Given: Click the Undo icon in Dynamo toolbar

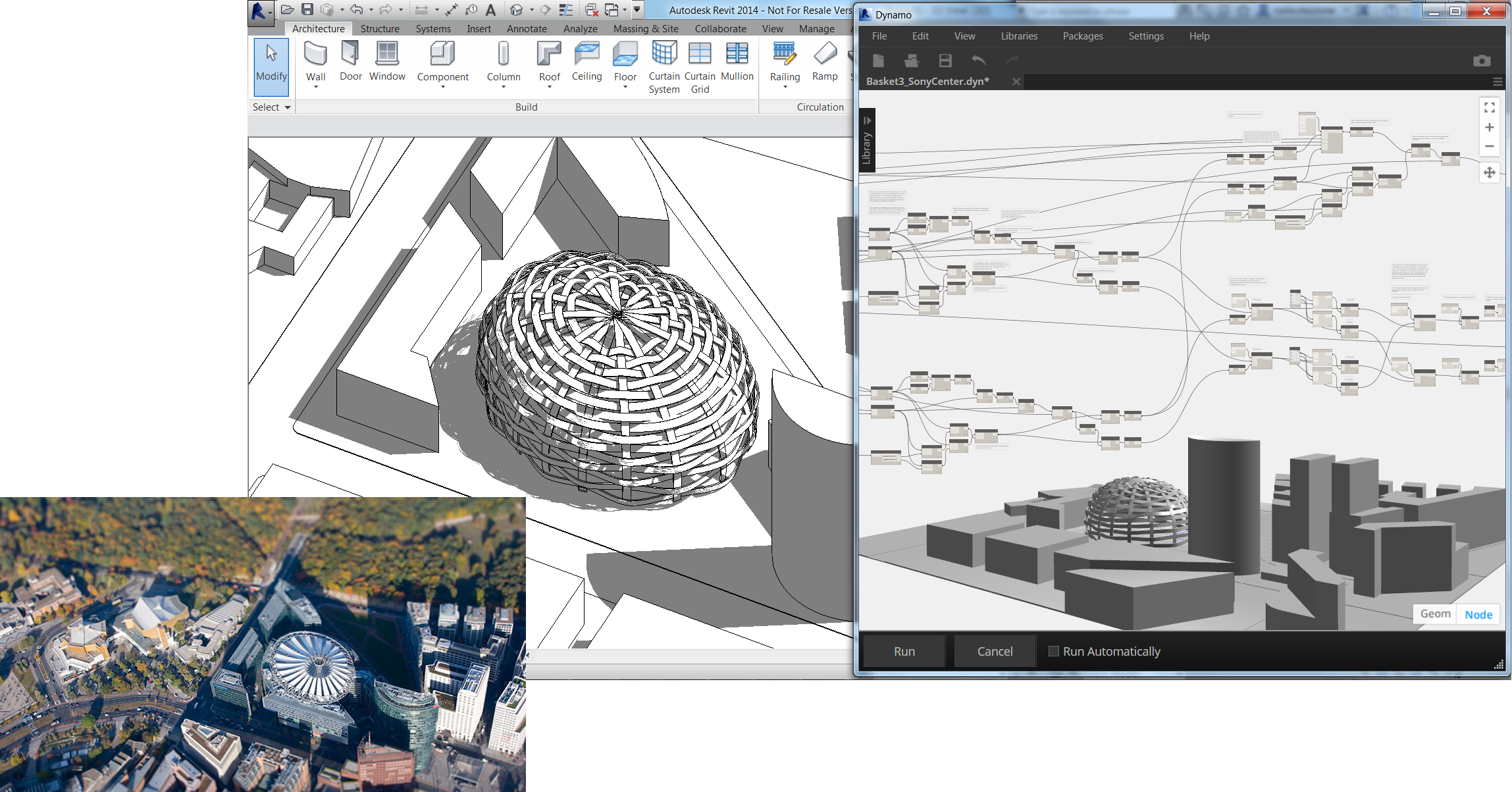Looking at the screenshot, I should point(979,61).
